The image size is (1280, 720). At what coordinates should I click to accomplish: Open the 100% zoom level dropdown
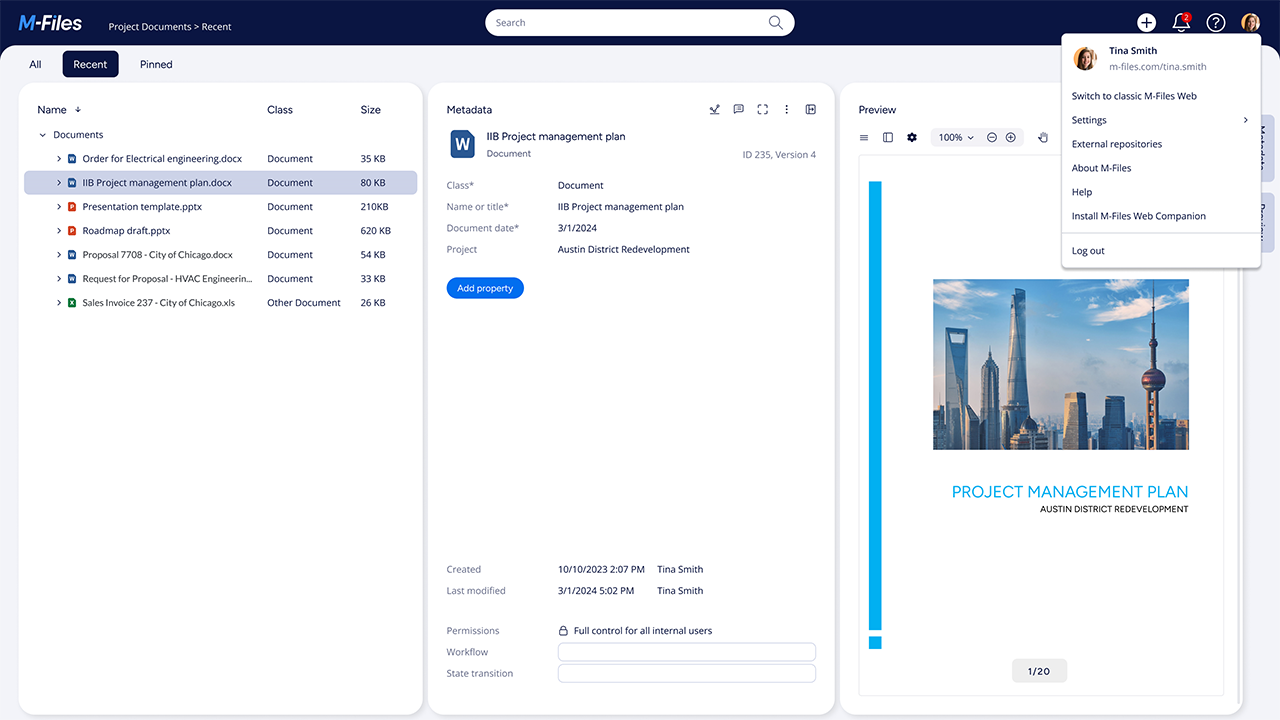click(x=955, y=137)
